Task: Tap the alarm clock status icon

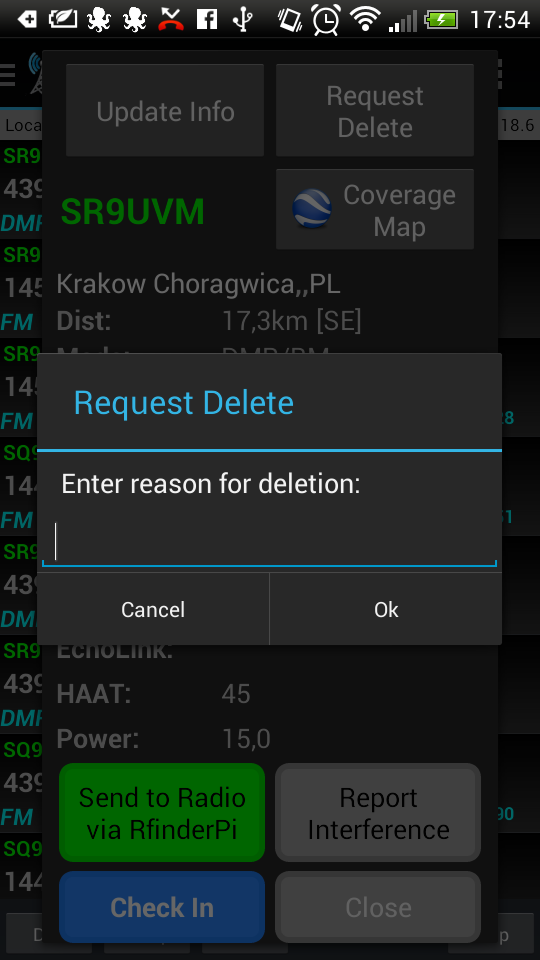Action: point(326,20)
